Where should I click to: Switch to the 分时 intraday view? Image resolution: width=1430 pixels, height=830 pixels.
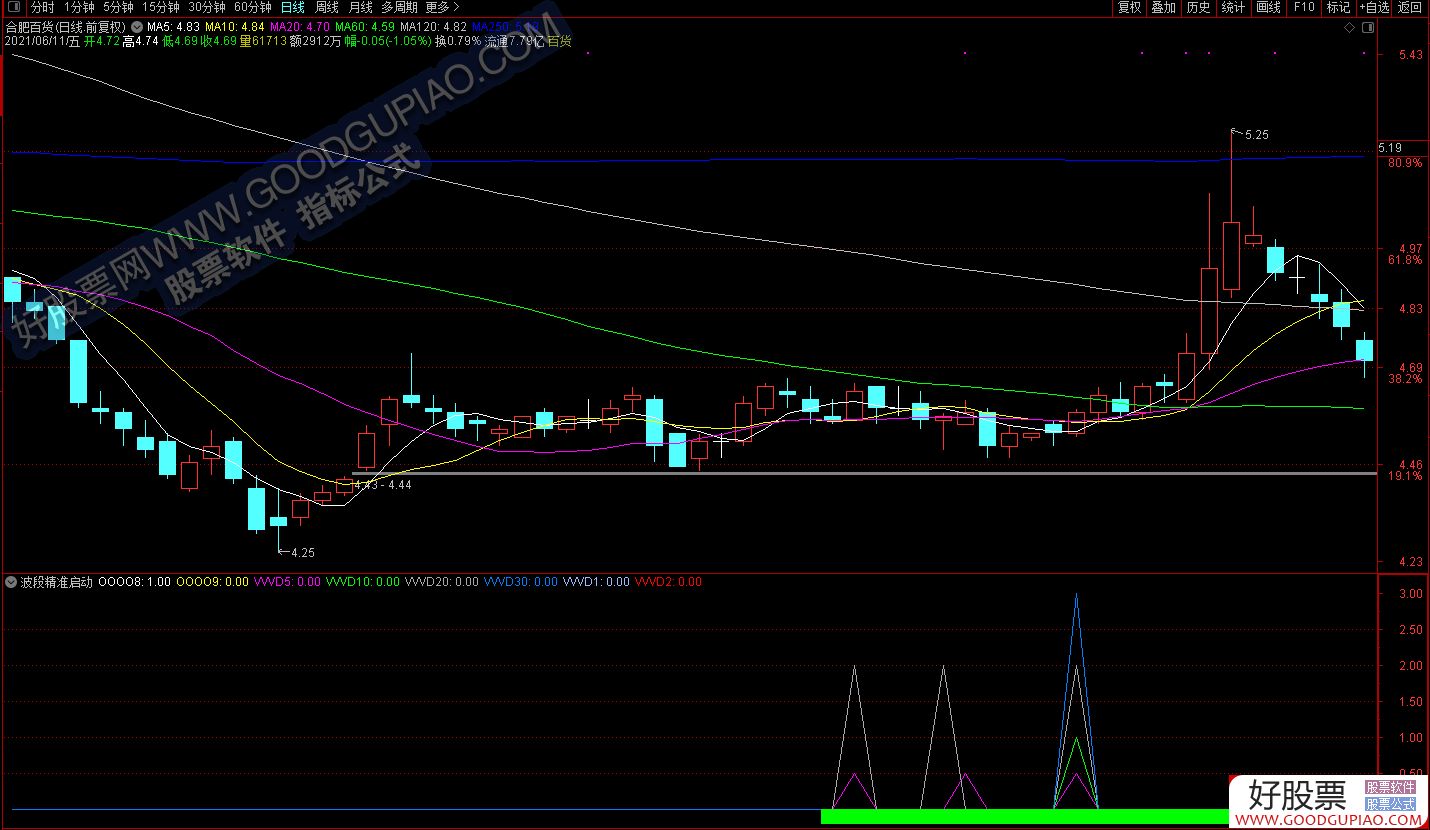click(43, 7)
